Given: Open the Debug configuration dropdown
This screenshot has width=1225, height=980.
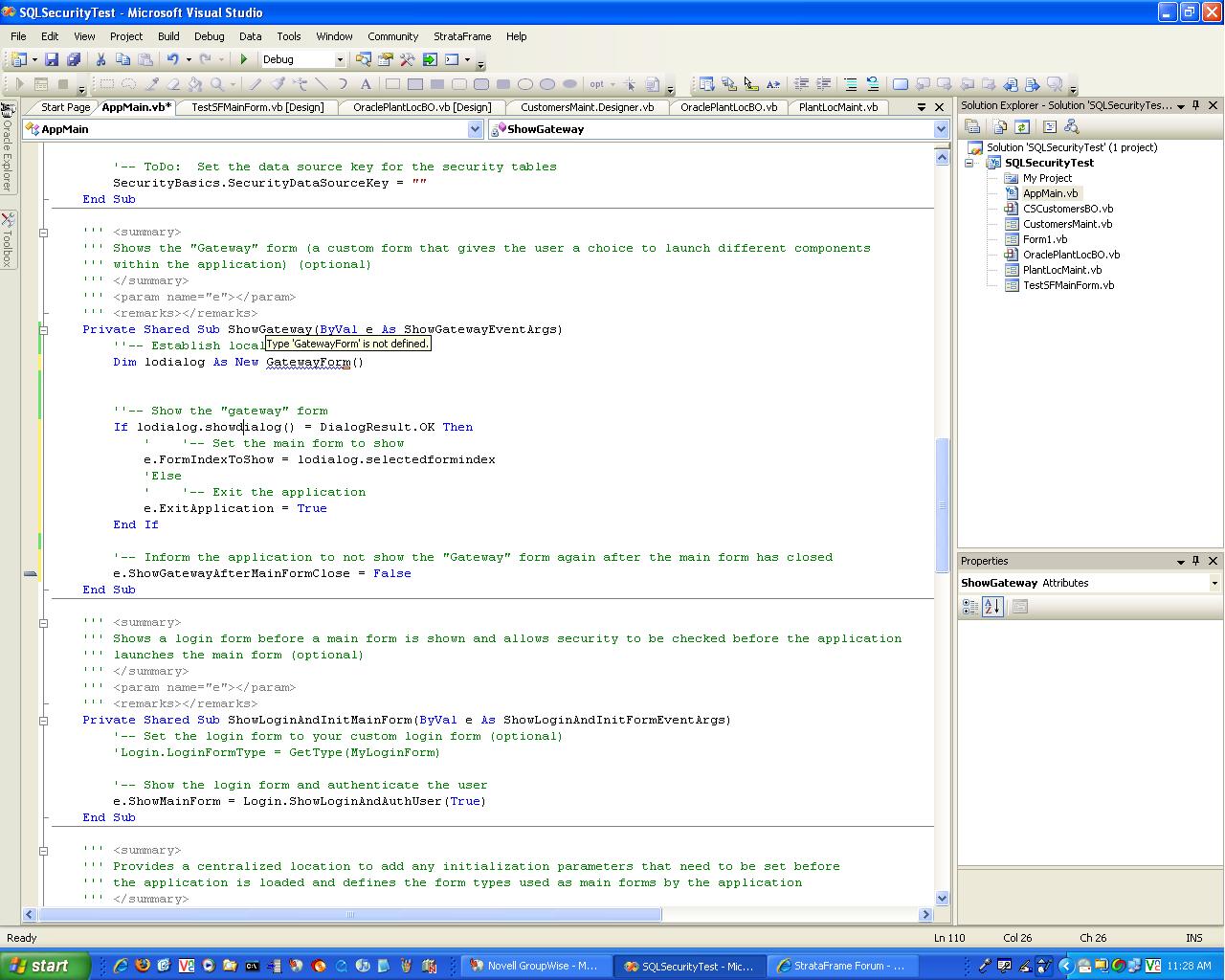Looking at the screenshot, I should click(x=339, y=59).
